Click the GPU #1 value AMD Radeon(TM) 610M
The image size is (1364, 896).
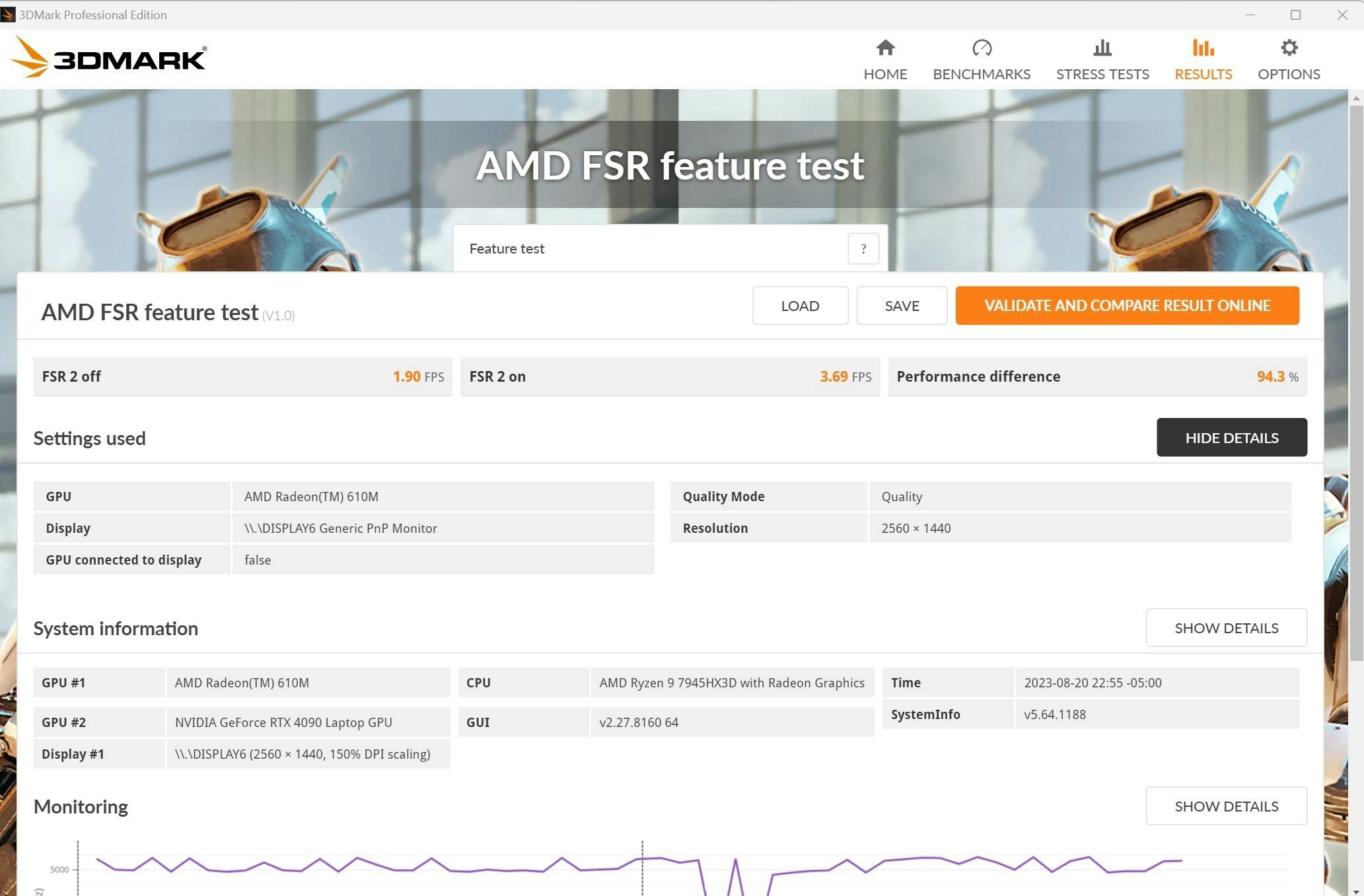pos(242,683)
